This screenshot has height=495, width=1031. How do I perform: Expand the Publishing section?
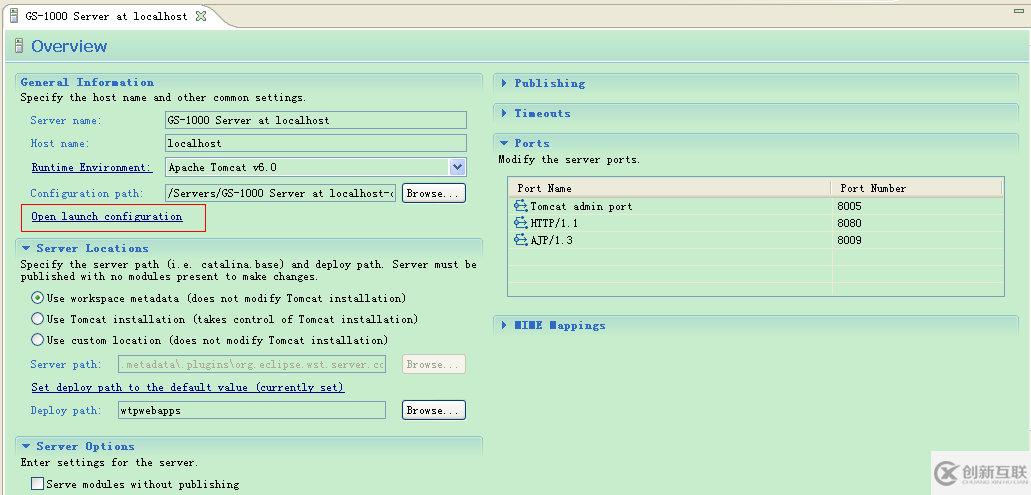coord(504,83)
